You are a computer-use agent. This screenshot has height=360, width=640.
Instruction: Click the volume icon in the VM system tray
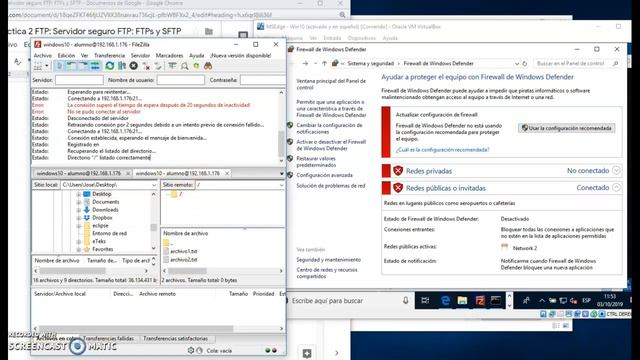573,301
